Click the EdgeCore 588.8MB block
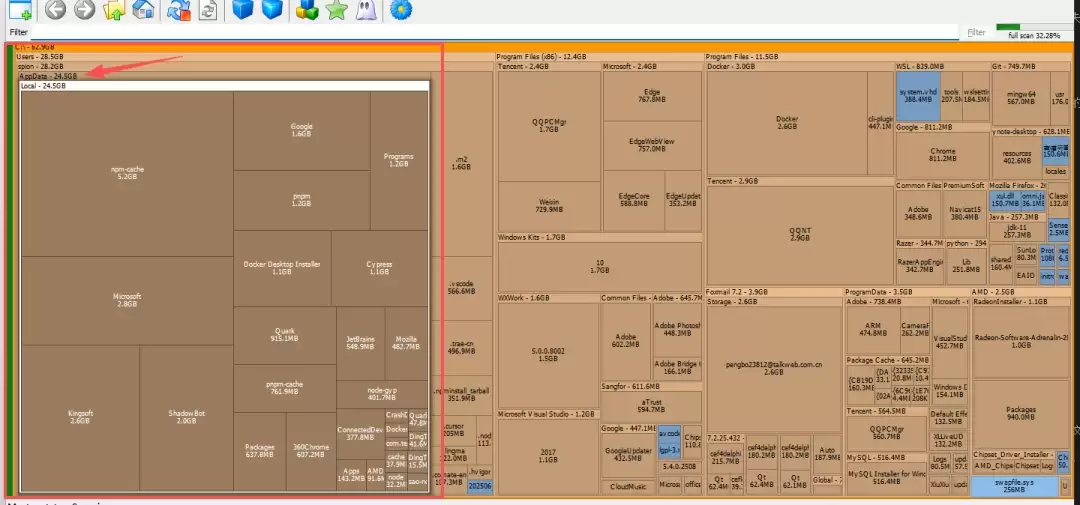This screenshot has height=505, width=1080. [634, 200]
